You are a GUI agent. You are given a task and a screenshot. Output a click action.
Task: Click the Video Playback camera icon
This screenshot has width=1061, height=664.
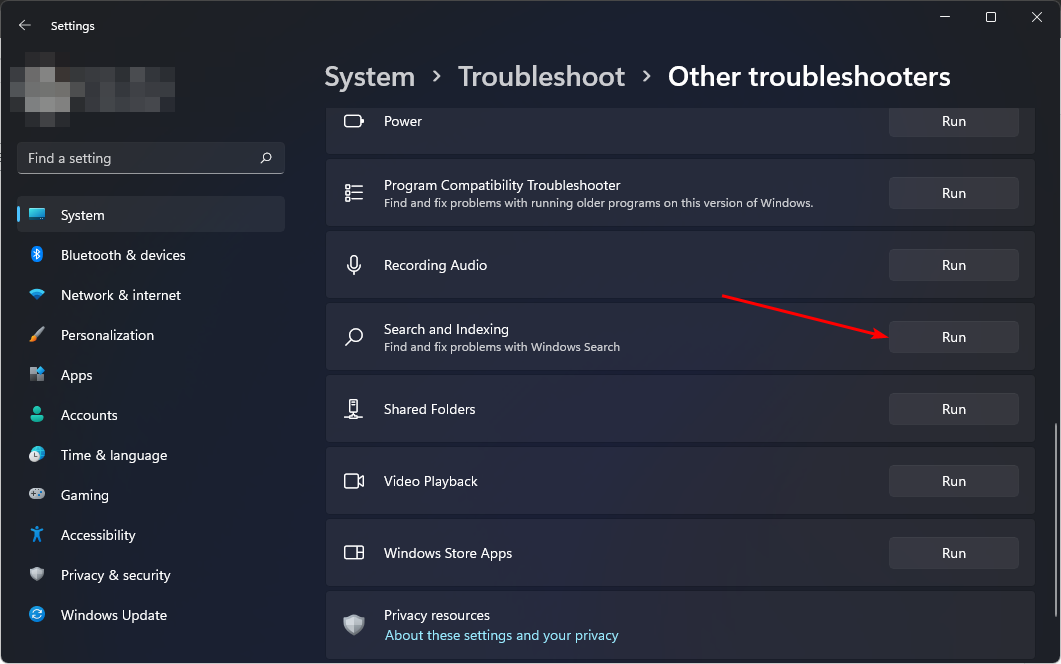pyautogui.click(x=354, y=481)
